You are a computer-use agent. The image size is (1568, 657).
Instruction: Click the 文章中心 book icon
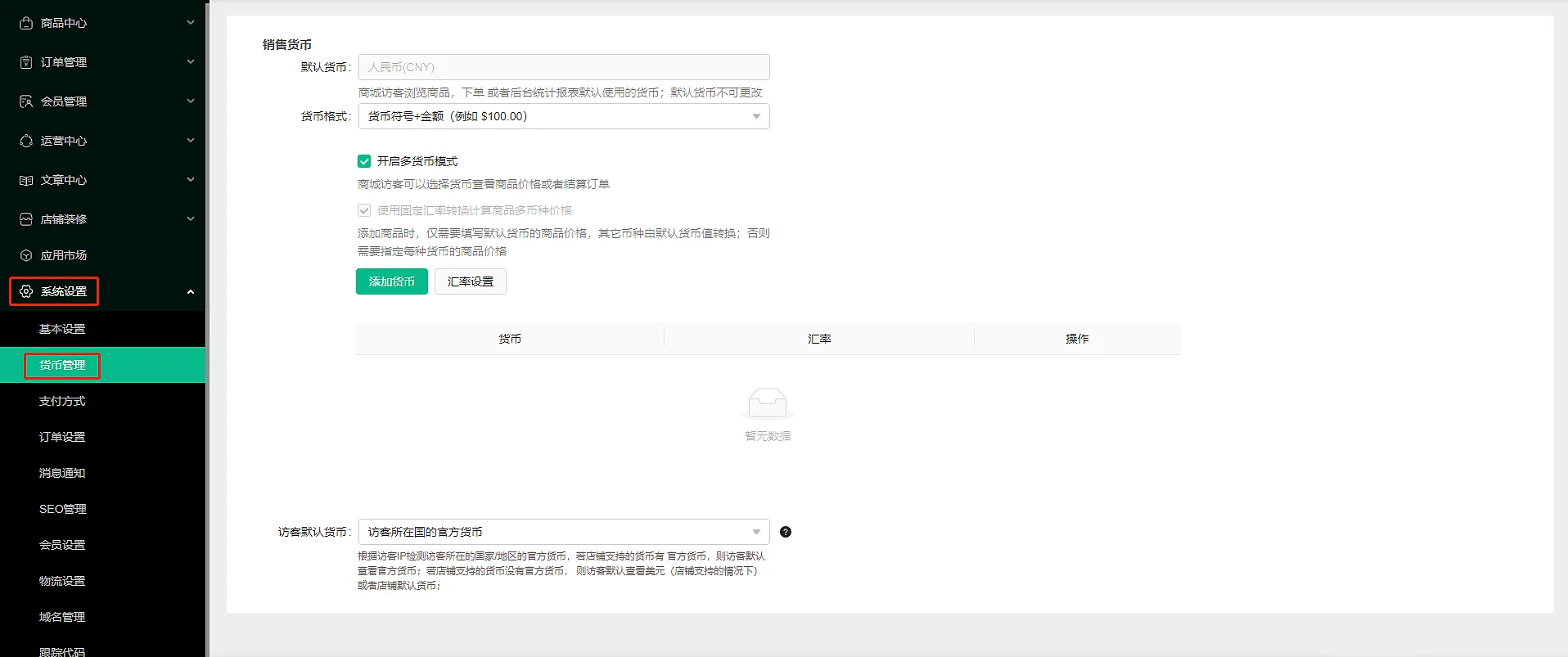26,180
